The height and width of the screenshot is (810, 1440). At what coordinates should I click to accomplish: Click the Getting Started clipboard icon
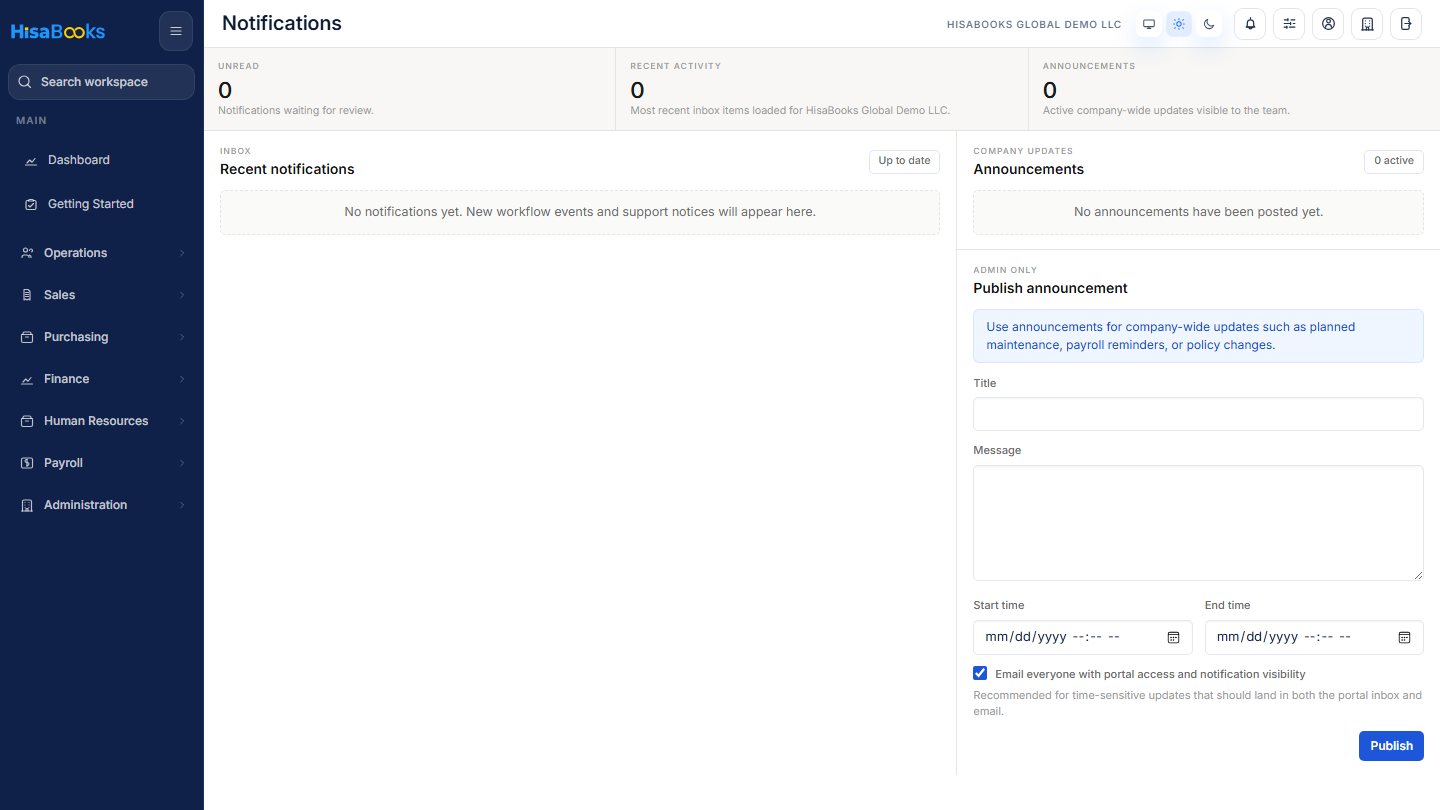[31, 204]
